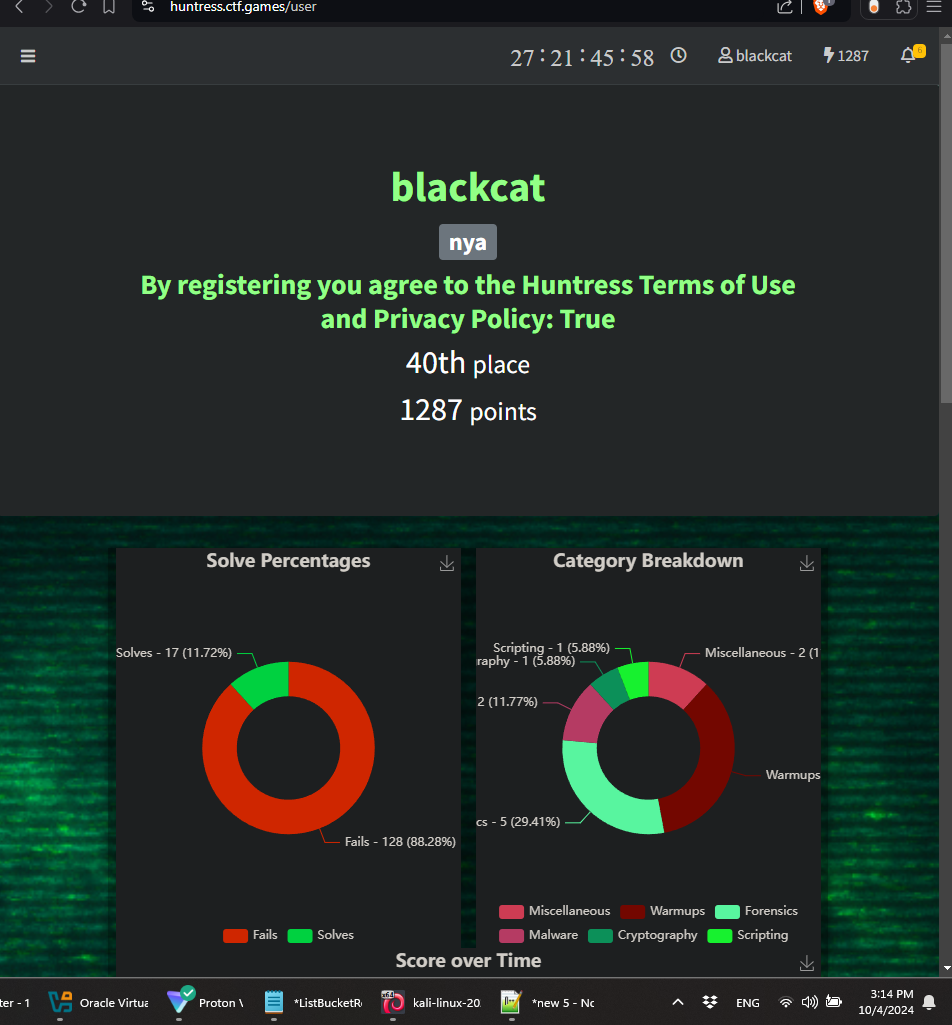This screenshot has height=1025, width=952.
Task: Open the browser main menu
Action: [x=934, y=7]
